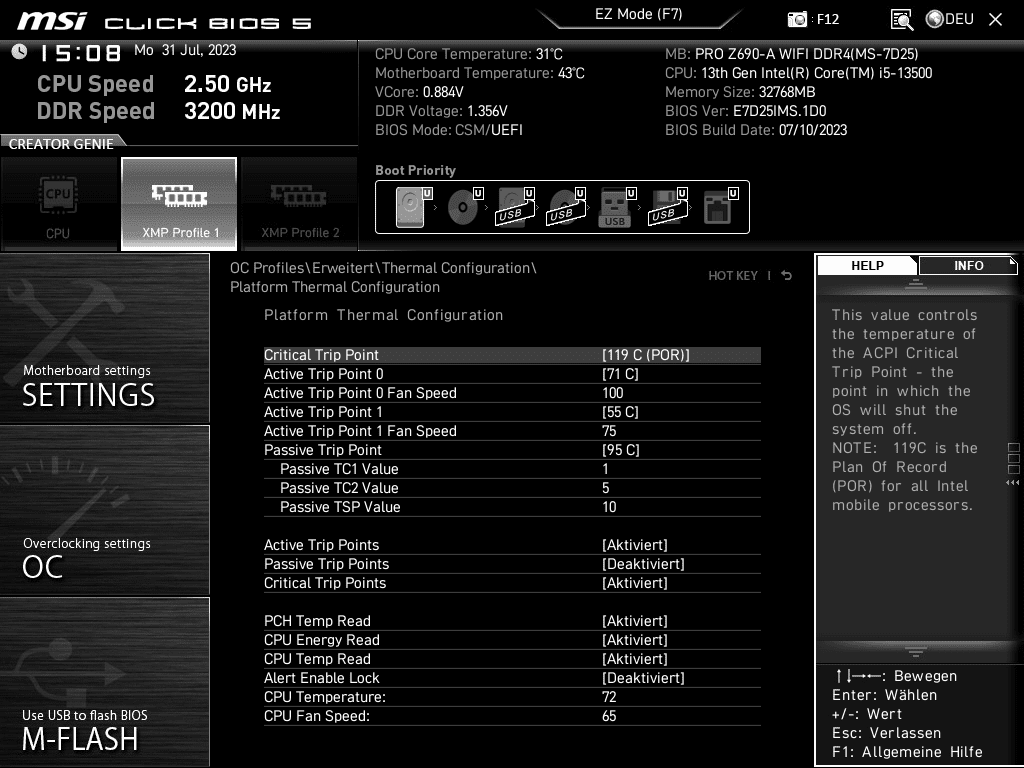Select the CPU Temperature: 72 row

pos(512,697)
